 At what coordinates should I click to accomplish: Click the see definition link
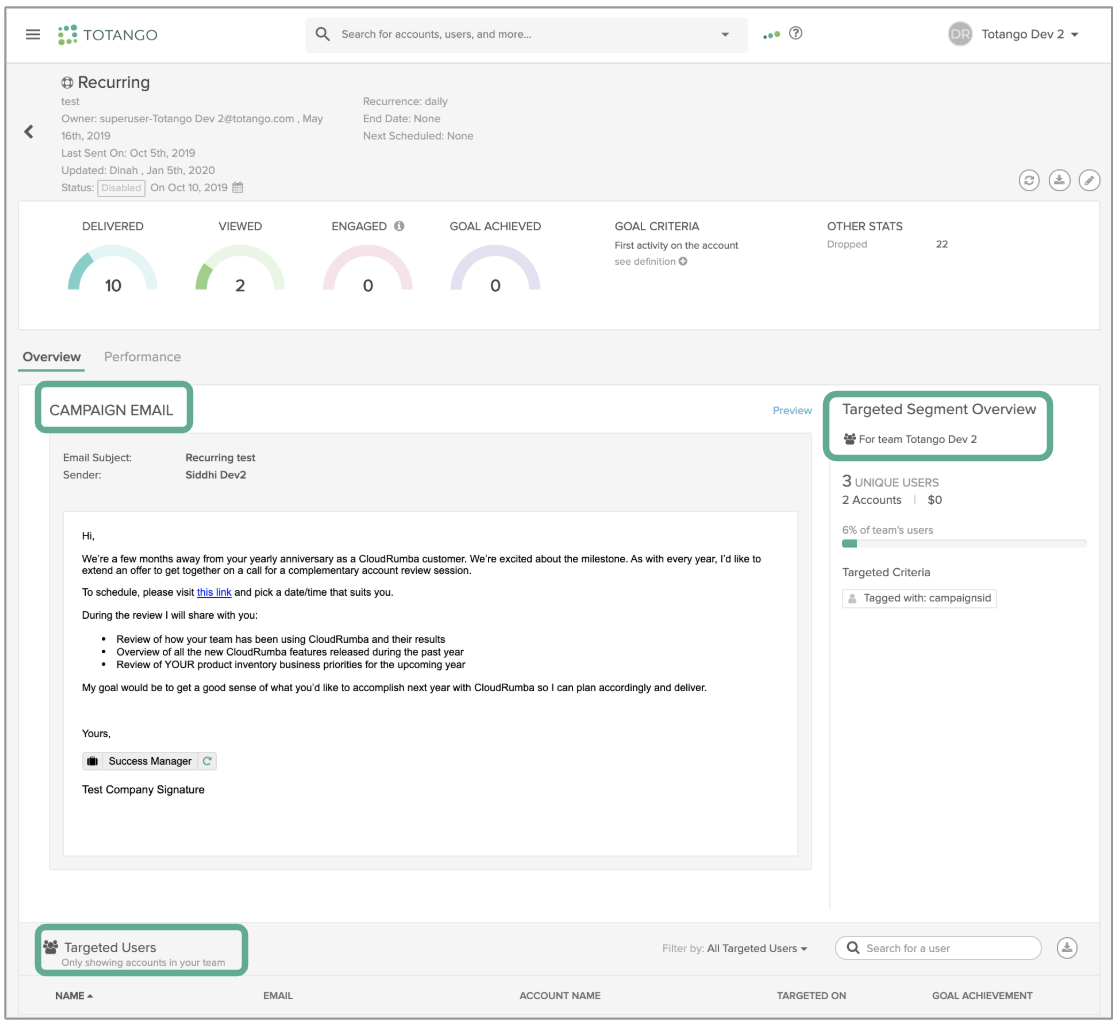tap(645, 262)
